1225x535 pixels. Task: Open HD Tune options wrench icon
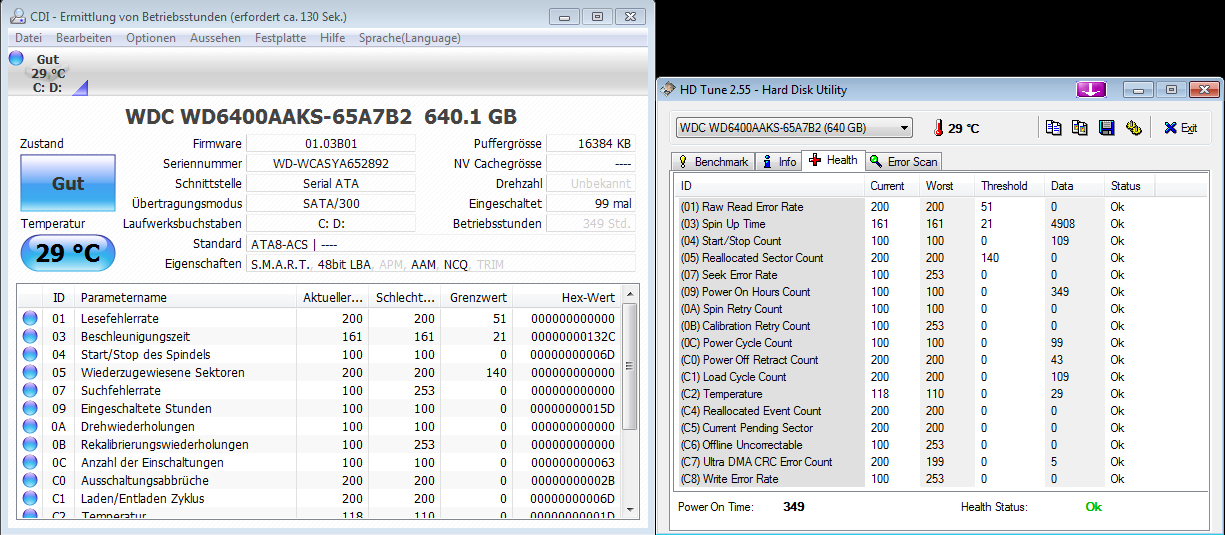[1133, 128]
